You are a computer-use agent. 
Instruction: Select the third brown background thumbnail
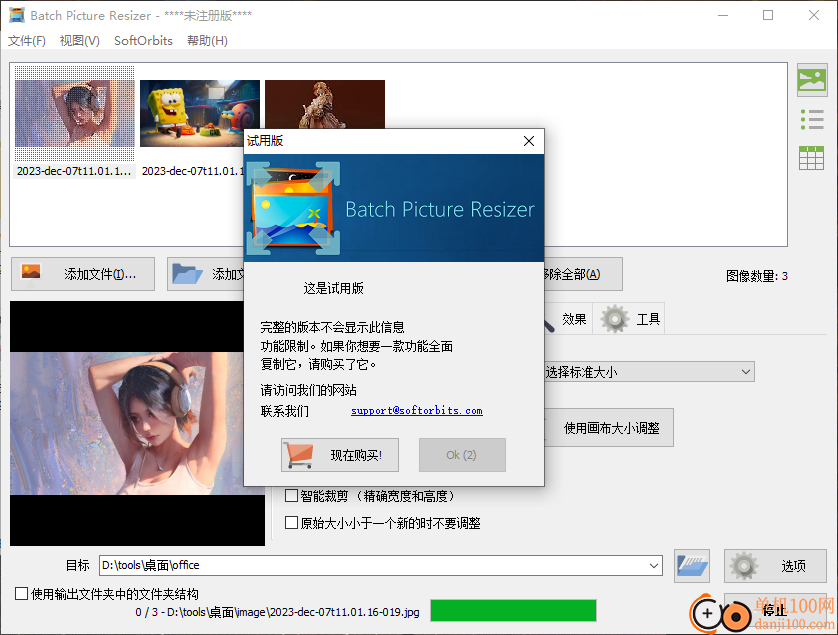tap(325, 104)
